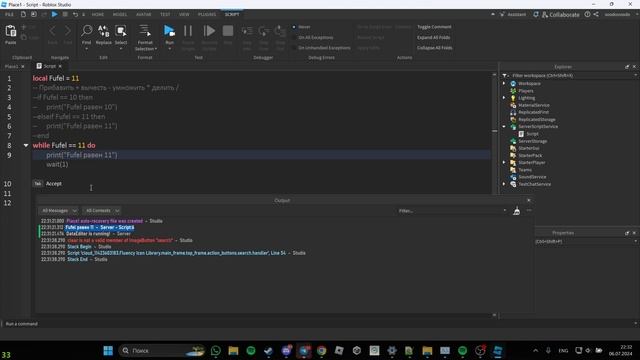Click Expand All Folds
Image resolution: width=640 pixels, height=360 pixels.
point(433,37)
